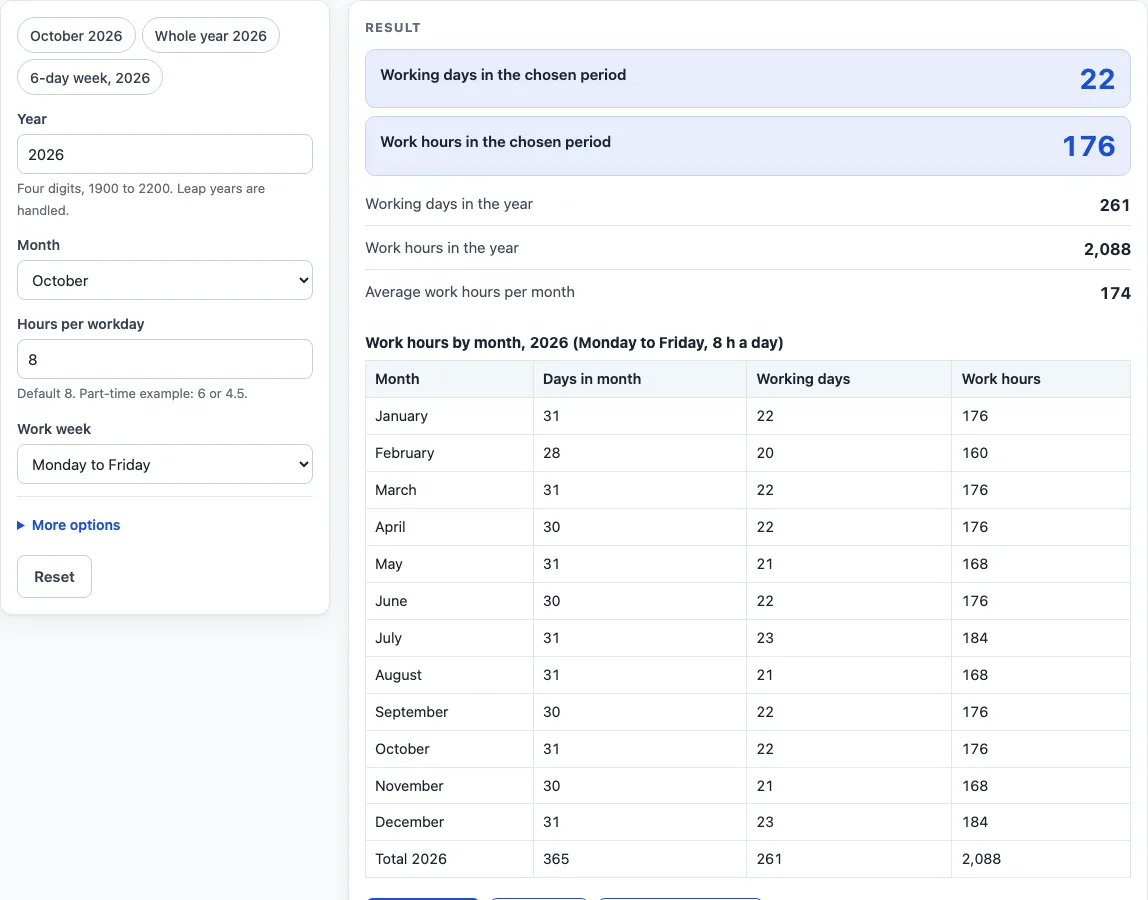Open the Month dropdown
Image resolution: width=1148 pixels, height=900 pixels.
tap(165, 280)
